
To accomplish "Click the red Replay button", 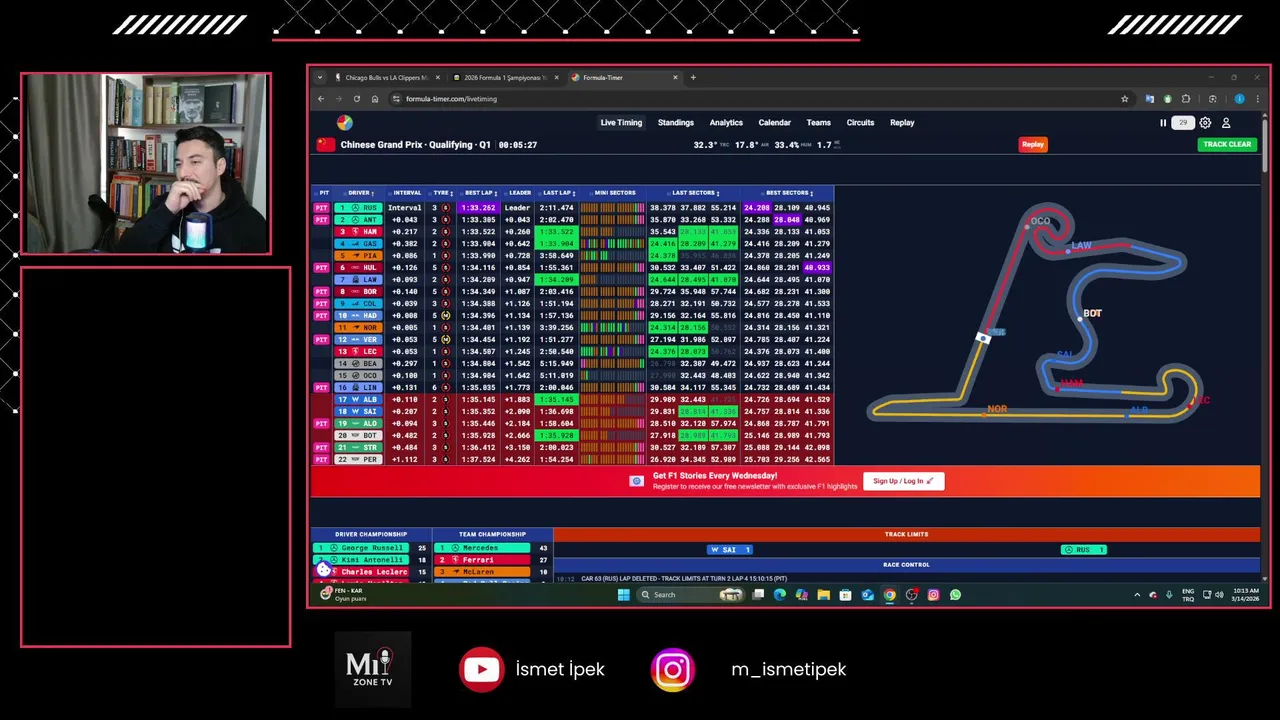I will coord(1033,145).
